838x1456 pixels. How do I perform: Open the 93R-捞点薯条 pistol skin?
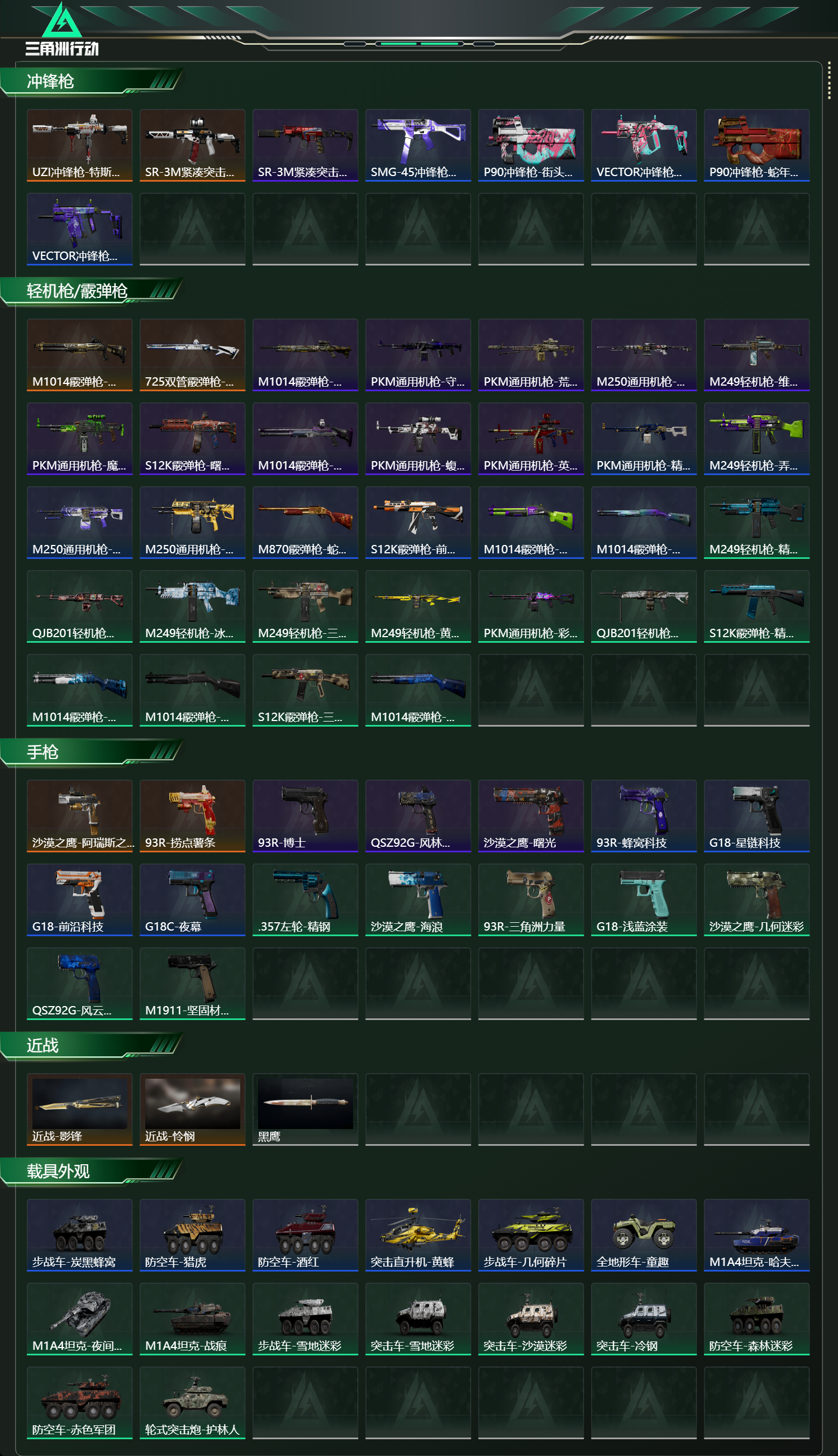coord(192,816)
